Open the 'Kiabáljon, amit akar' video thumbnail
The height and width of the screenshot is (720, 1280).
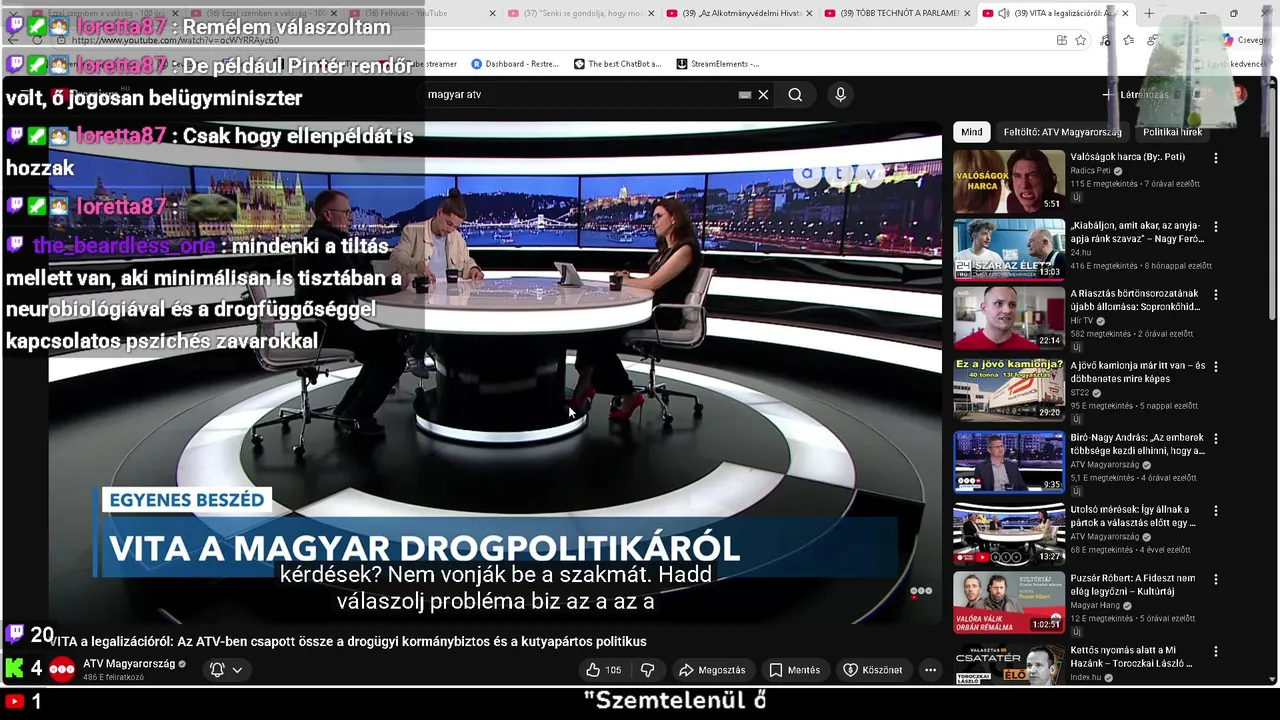(x=1009, y=250)
